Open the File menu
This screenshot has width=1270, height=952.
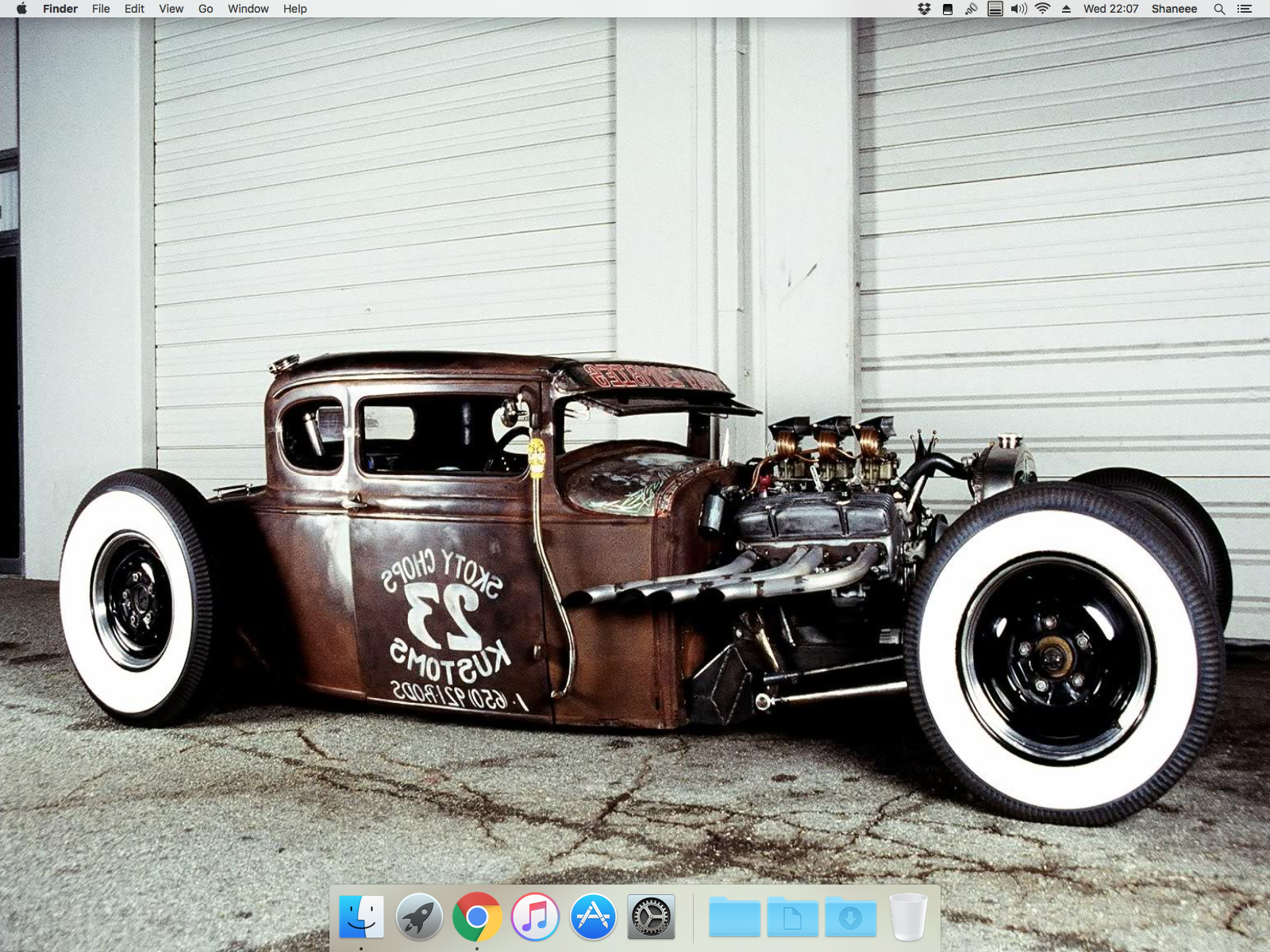coord(101,9)
